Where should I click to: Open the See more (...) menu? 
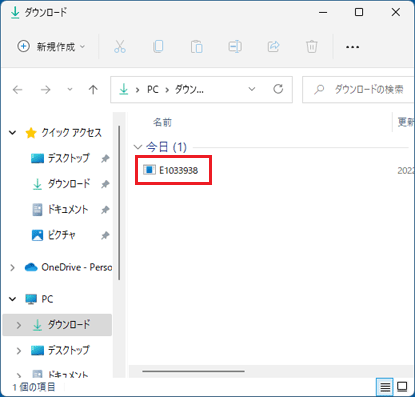[x=352, y=47]
